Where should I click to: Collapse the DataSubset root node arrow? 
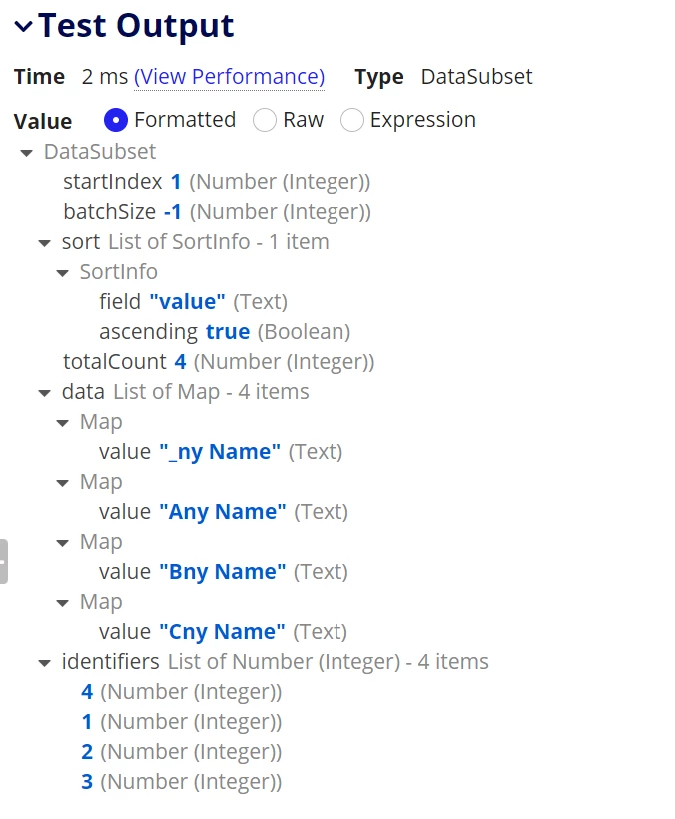pyautogui.click(x=27, y=153)
